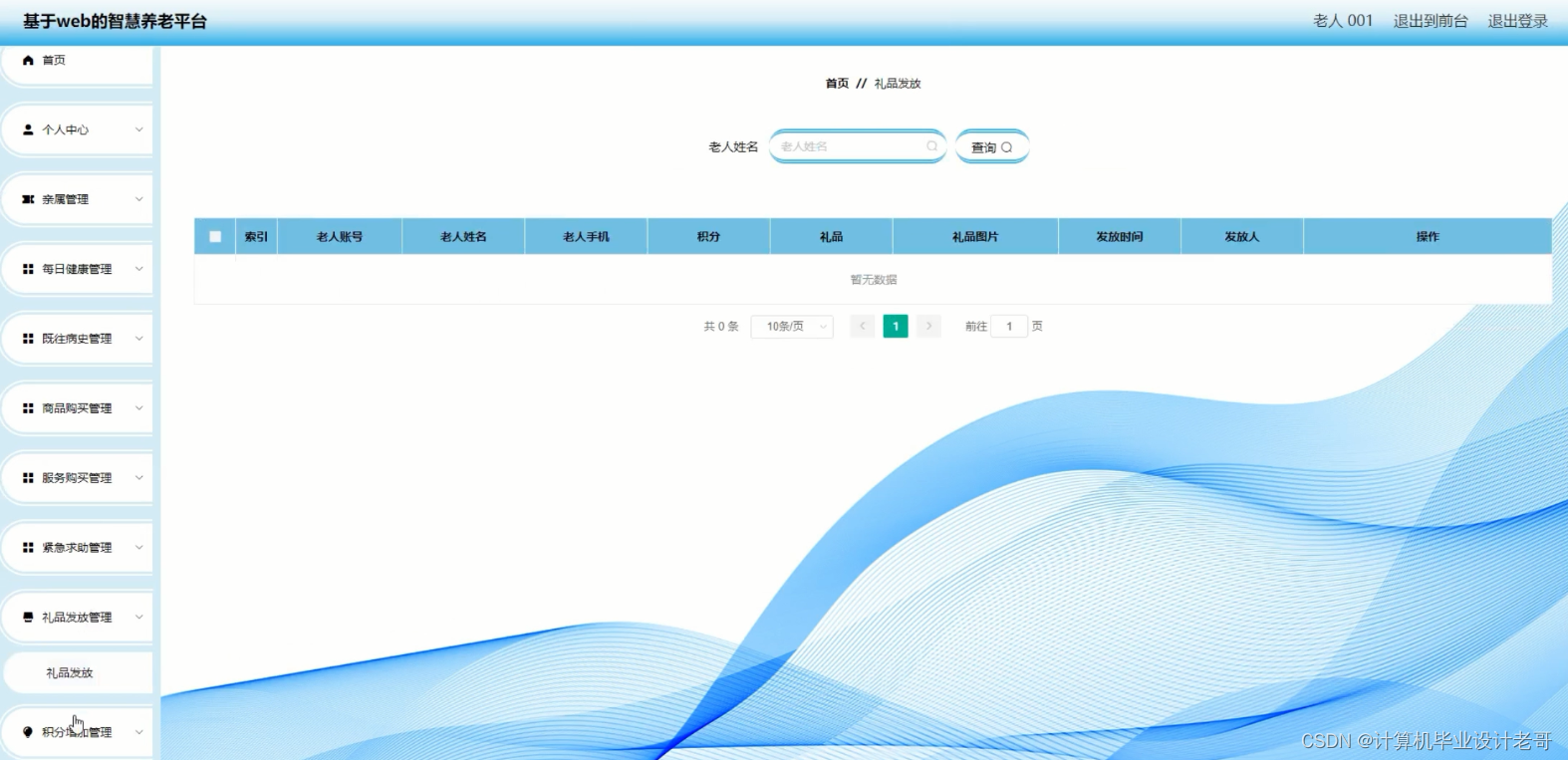Click the 亲属管理 sidebar icon

(x=28, y=199)
